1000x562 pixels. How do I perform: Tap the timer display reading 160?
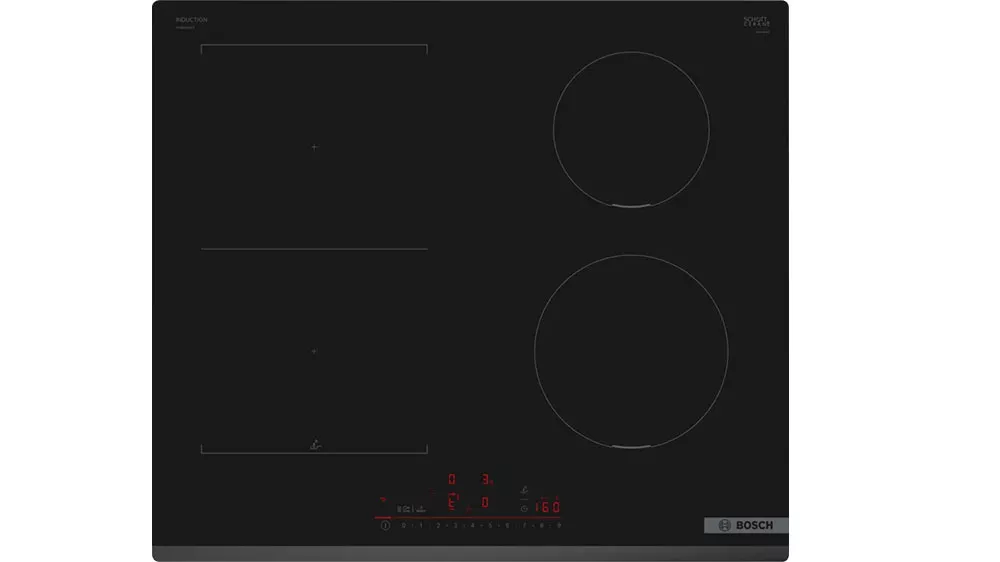(547, 507)
